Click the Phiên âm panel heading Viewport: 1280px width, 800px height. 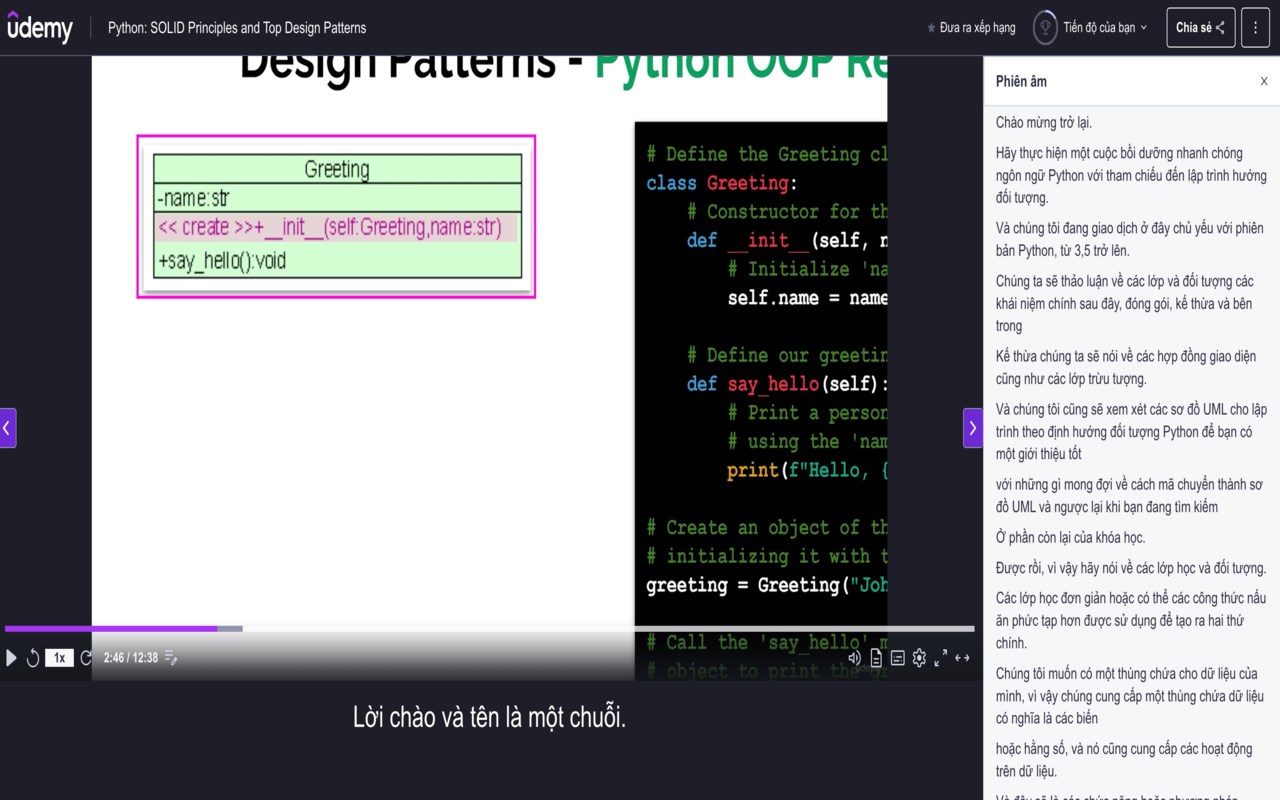(1021, 81)
